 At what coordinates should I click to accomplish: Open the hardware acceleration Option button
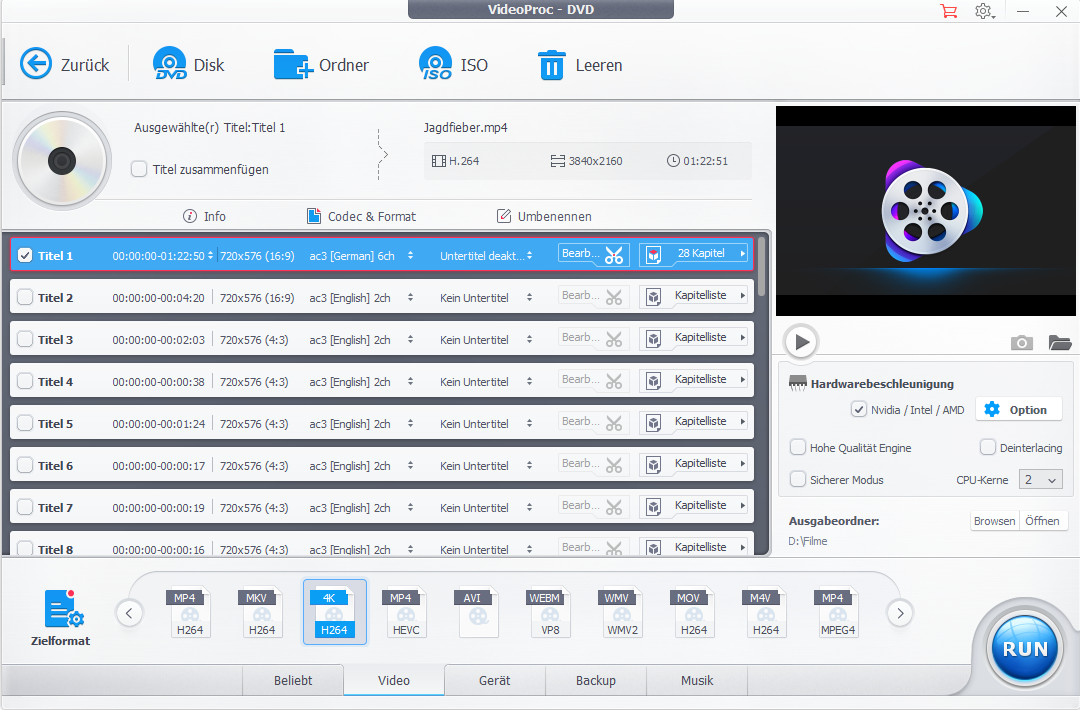coord(1019,410)
